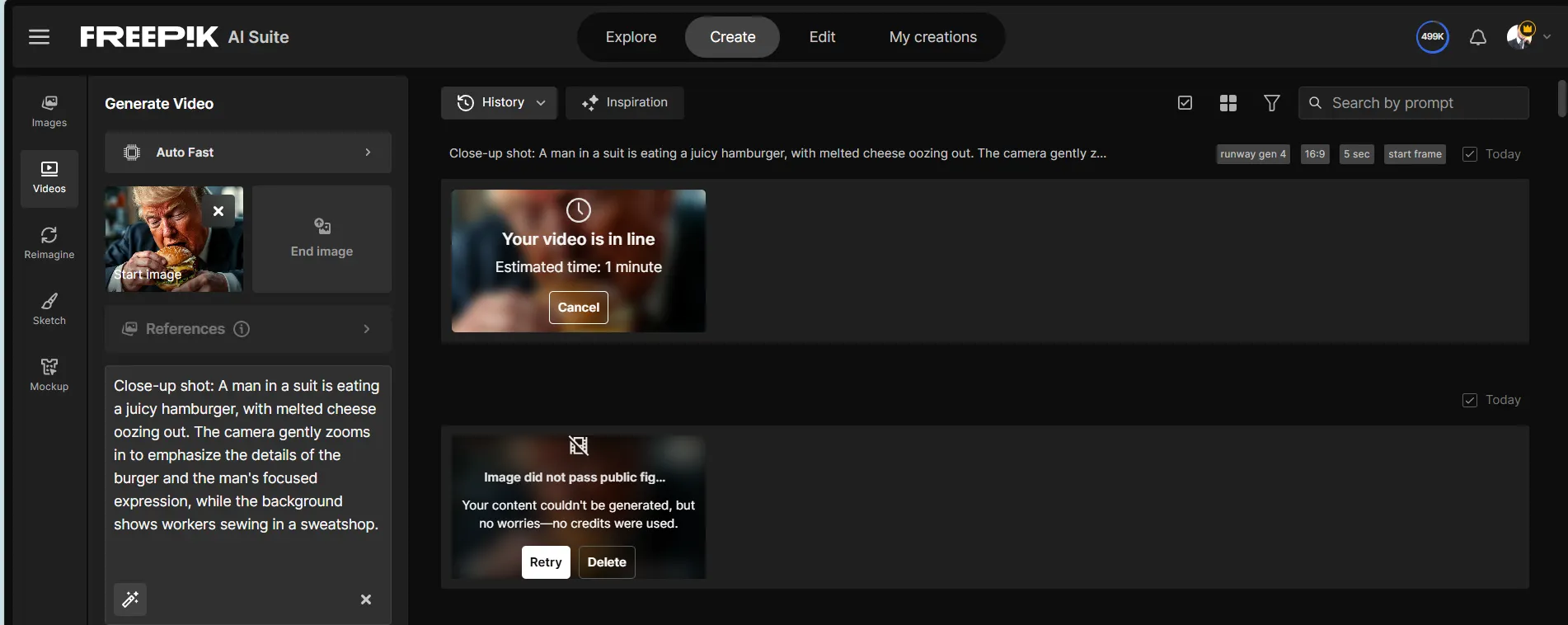Click the Search by prompt field
This screenshot has height=625, width=1568.
tap(1422, 103)
